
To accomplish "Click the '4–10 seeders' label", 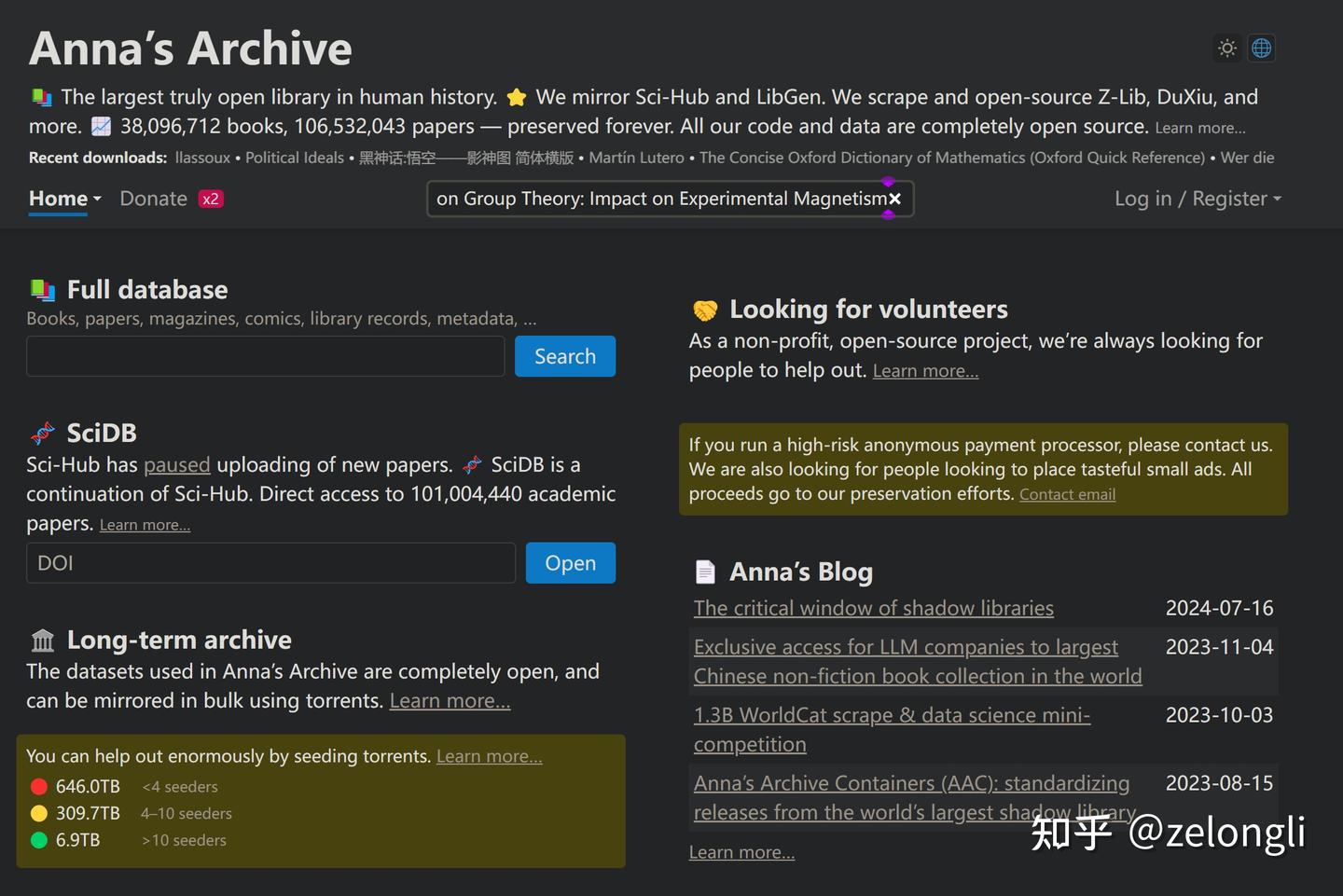I will [x=187, y=814].
